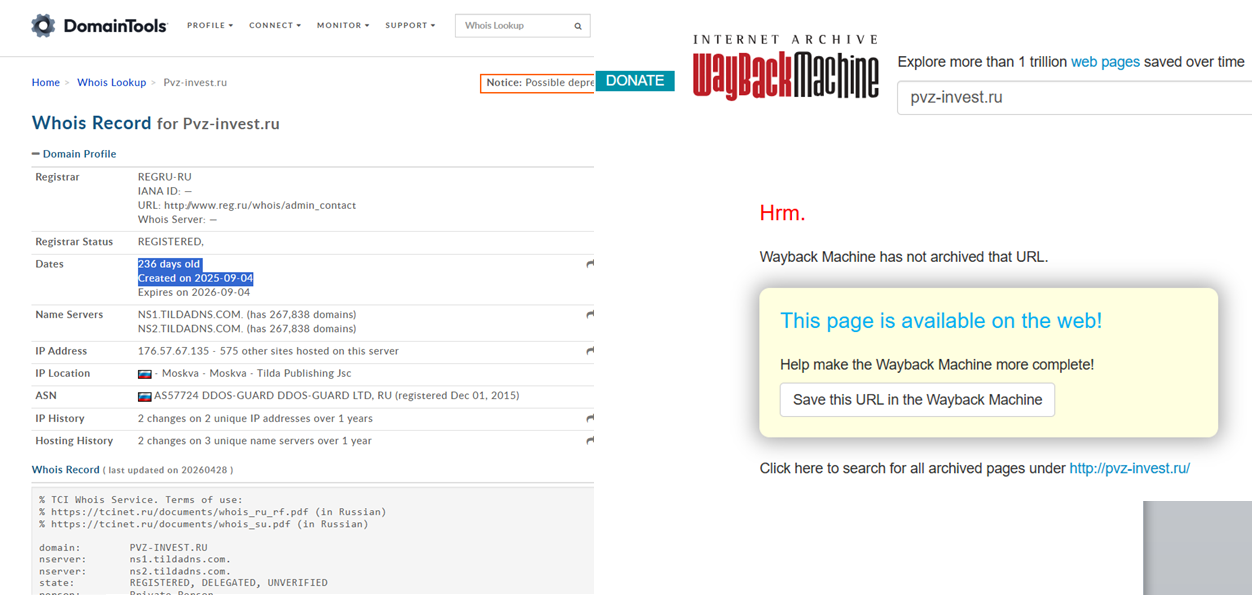Click the share arrow in the IP History row
Image resolution: width=1252 pixels, height=595 pixels.
tap(590, 418)
